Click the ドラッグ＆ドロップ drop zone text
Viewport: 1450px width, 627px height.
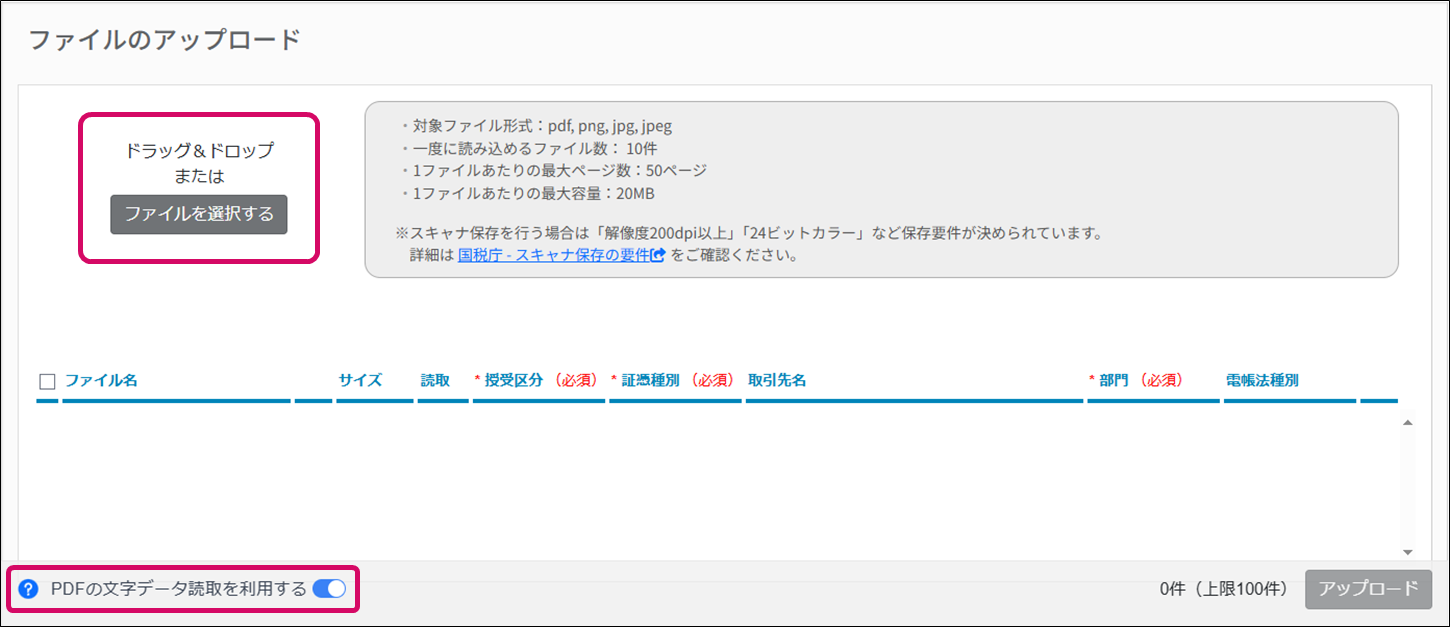[199, 151]
